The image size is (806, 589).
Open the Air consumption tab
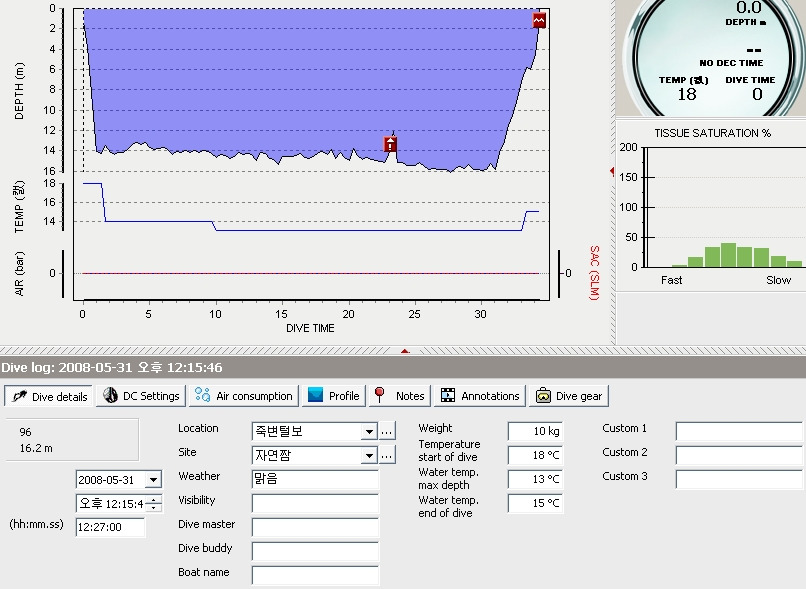pyautogui.click(x=244, y=396)
